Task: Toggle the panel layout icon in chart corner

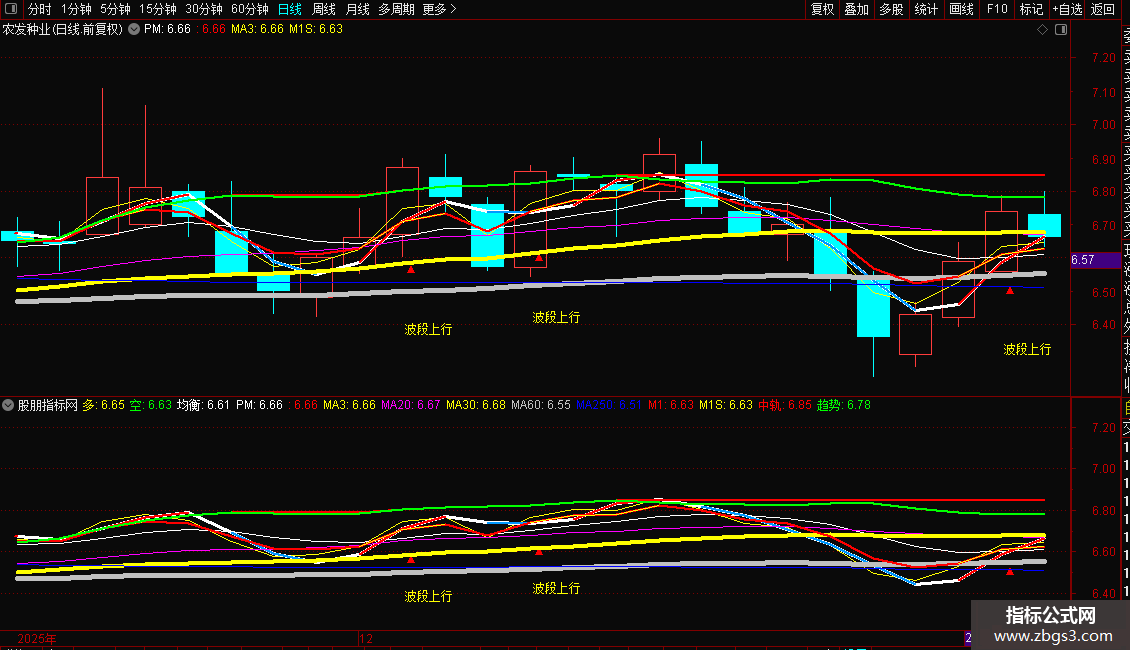Action: [1061, 30]
